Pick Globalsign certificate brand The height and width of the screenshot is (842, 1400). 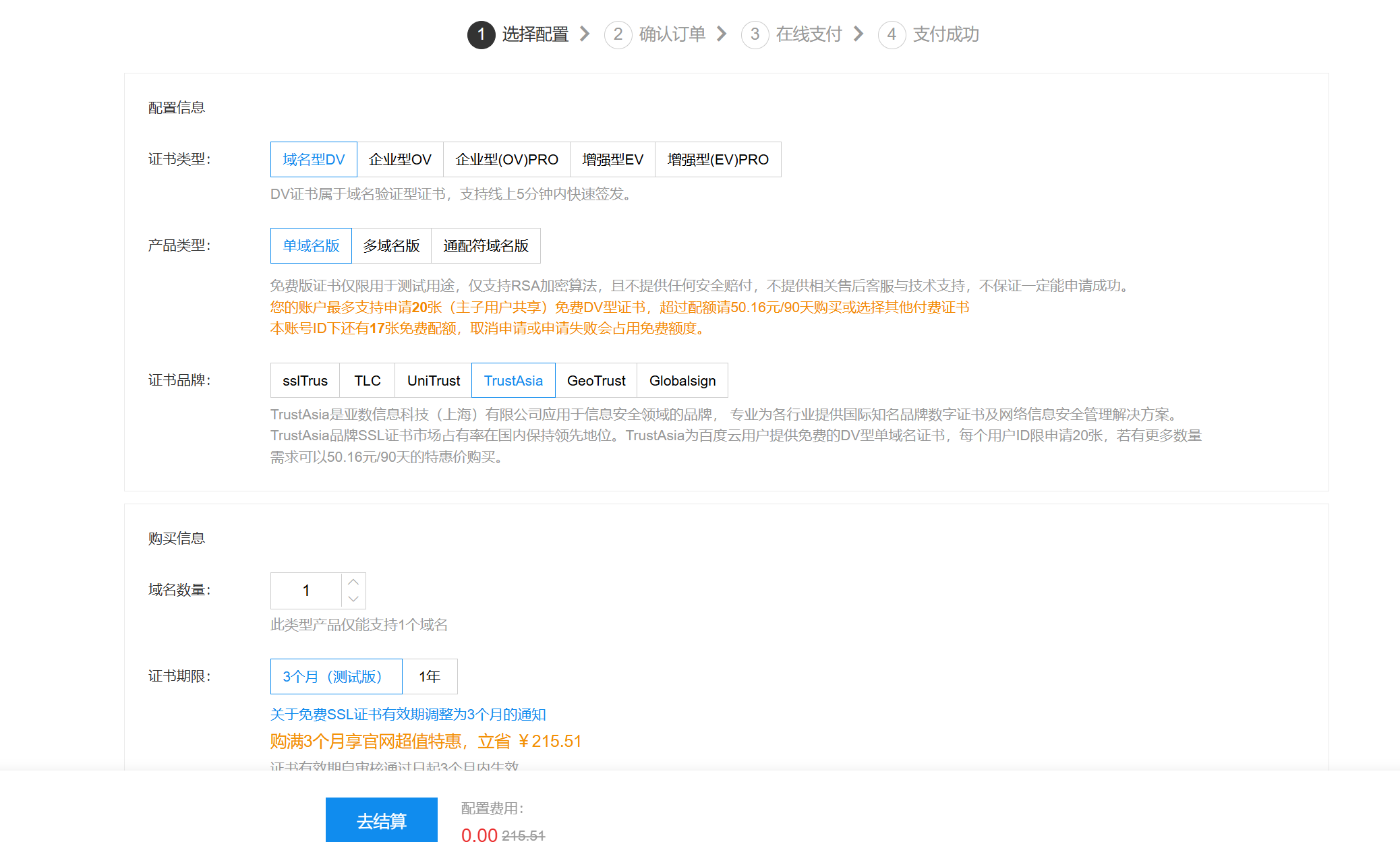click(x=682, y=381)
